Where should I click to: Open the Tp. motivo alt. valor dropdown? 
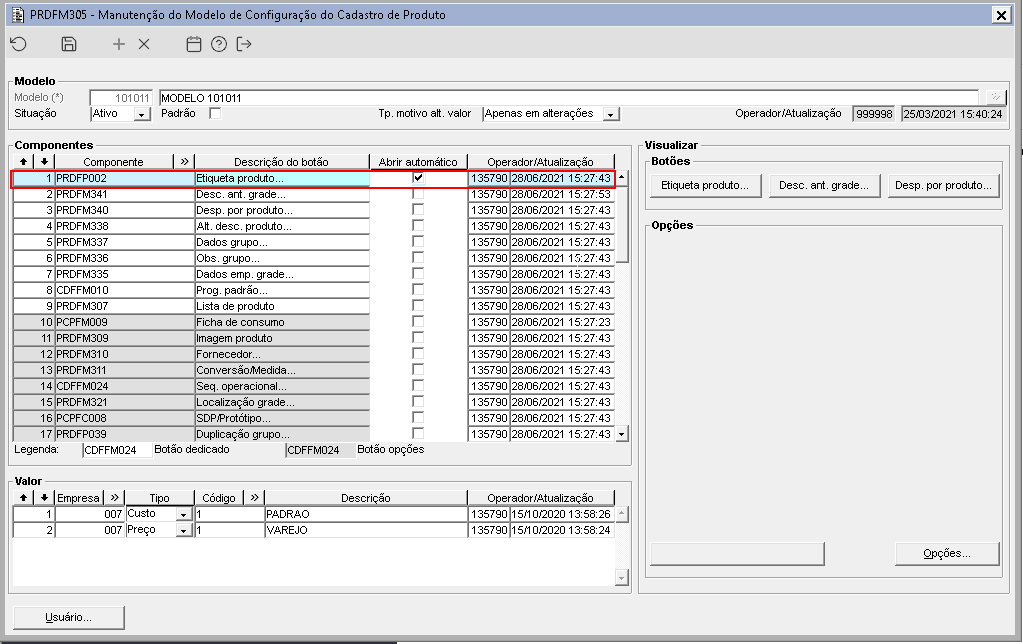610,114
